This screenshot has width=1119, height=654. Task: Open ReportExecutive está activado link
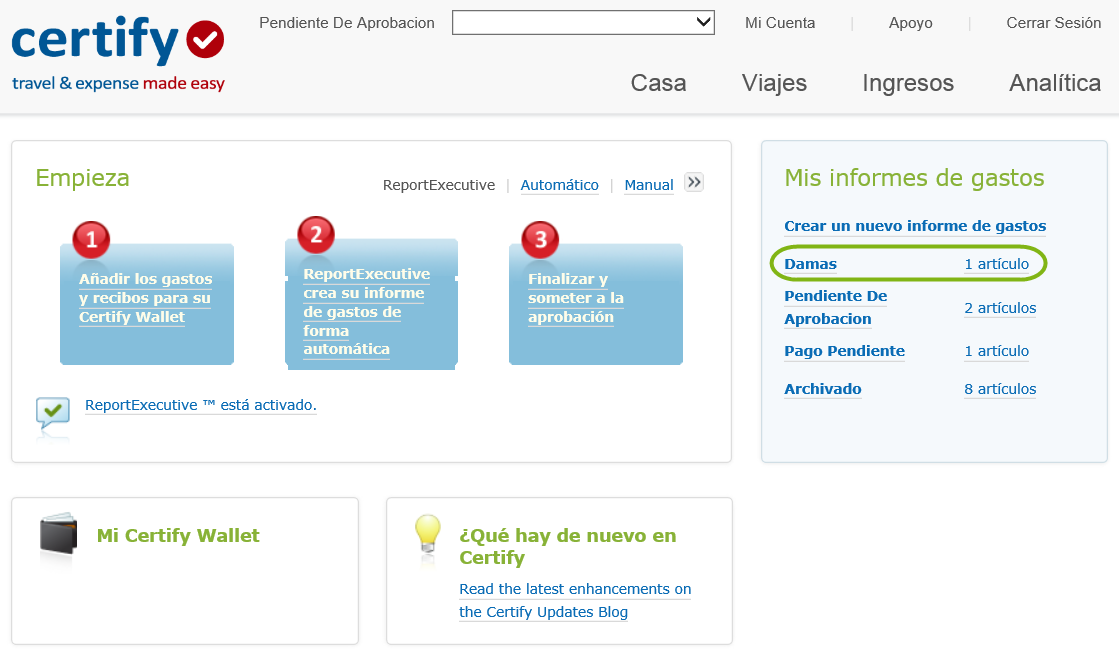[x=201, y=405]
